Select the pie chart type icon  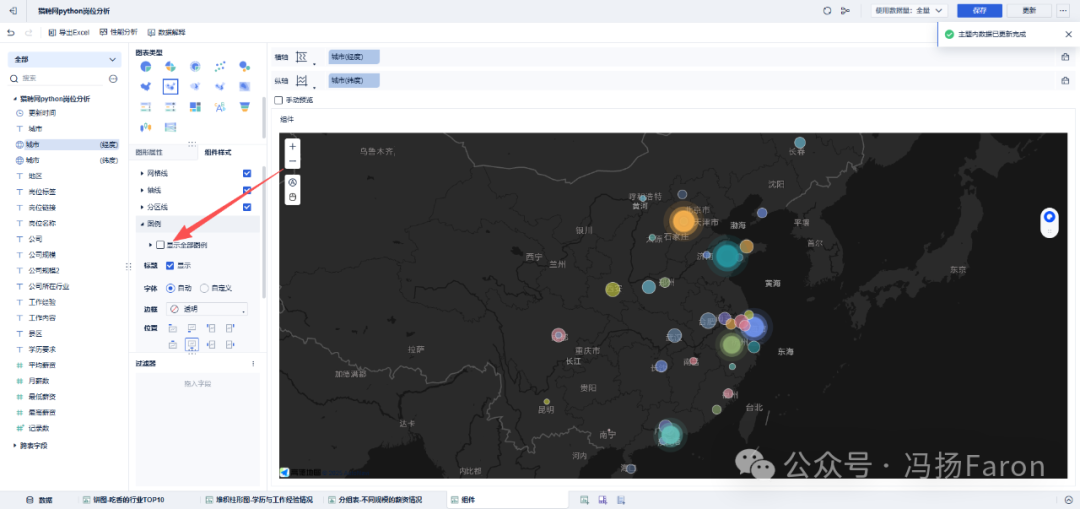[x=146, y=67]
